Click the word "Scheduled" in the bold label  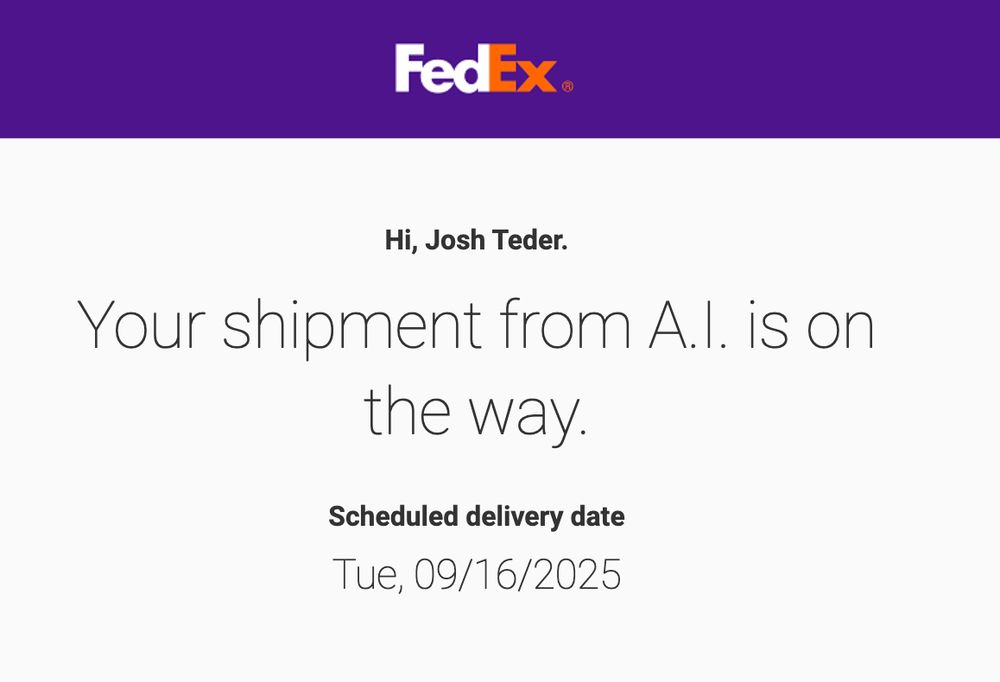(393, 515)
